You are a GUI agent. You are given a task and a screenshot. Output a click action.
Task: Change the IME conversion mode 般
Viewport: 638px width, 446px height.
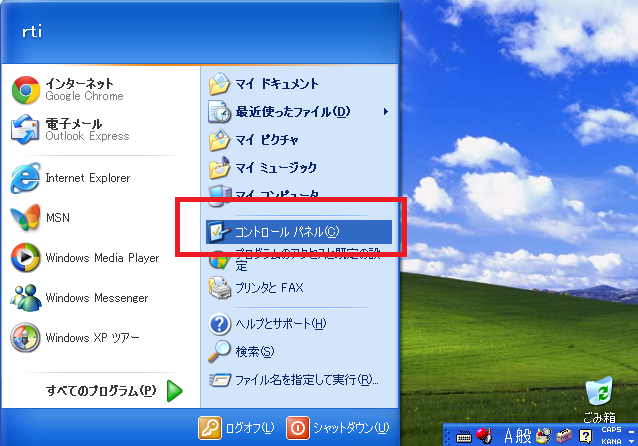pos(524,436)
